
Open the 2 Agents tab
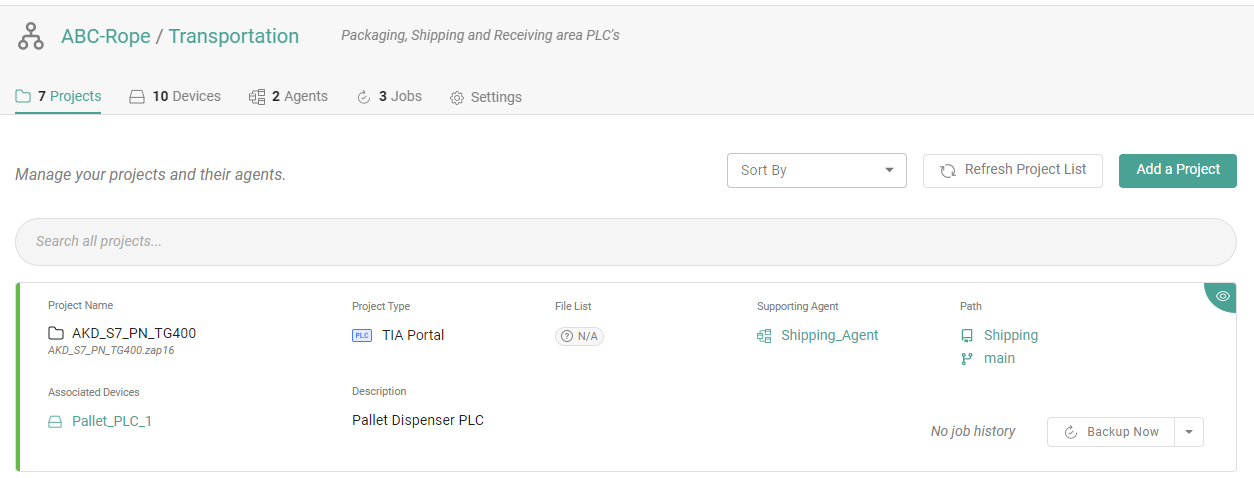288,97
